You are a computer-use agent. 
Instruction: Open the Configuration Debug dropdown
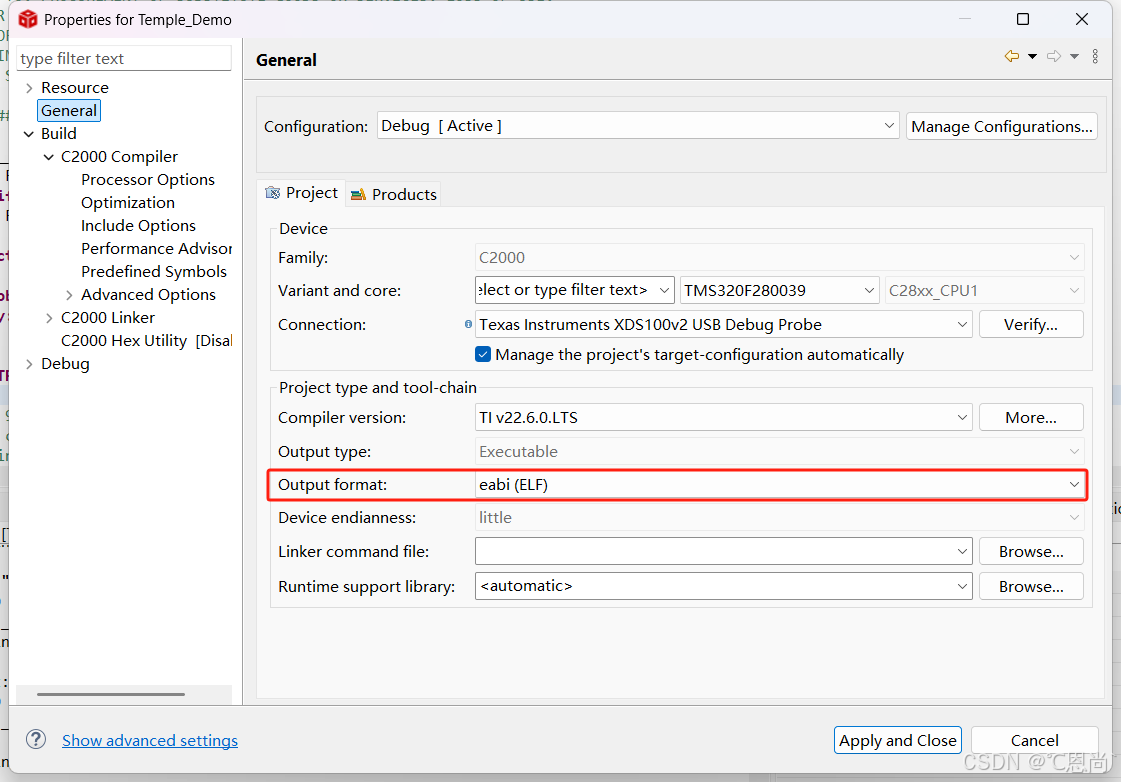click(638, 126)
